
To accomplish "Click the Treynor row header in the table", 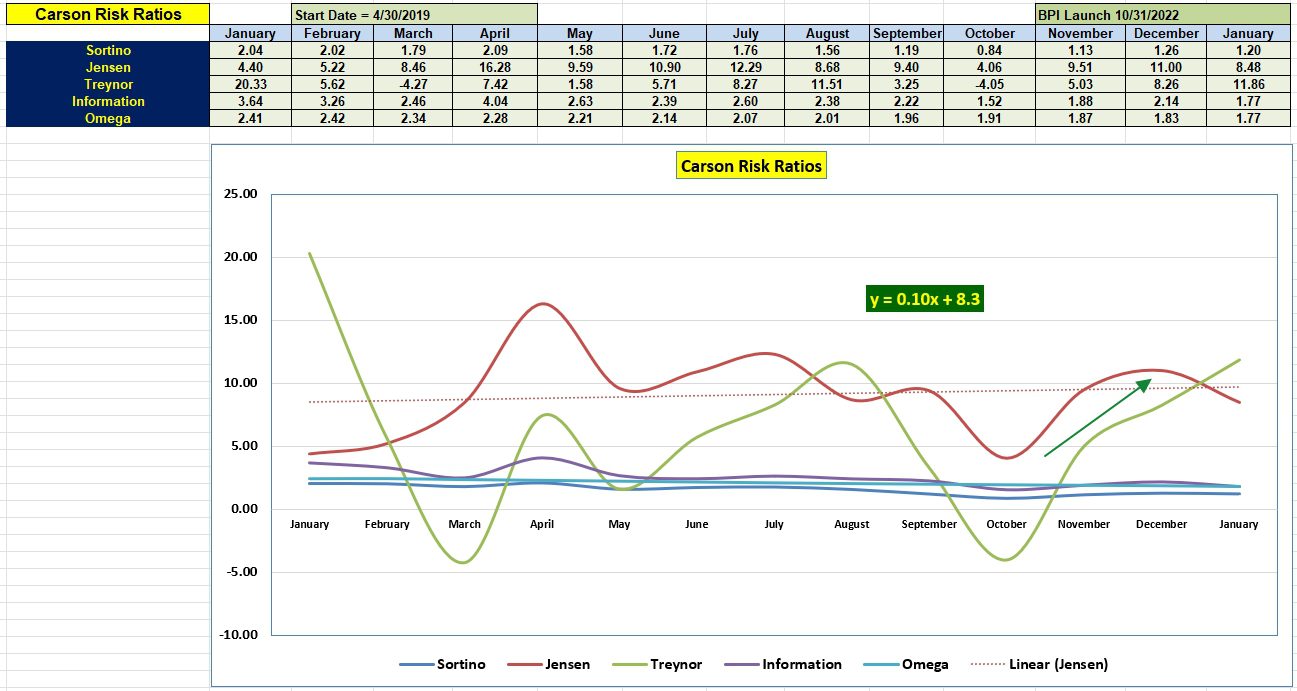I will pos(108,84).
